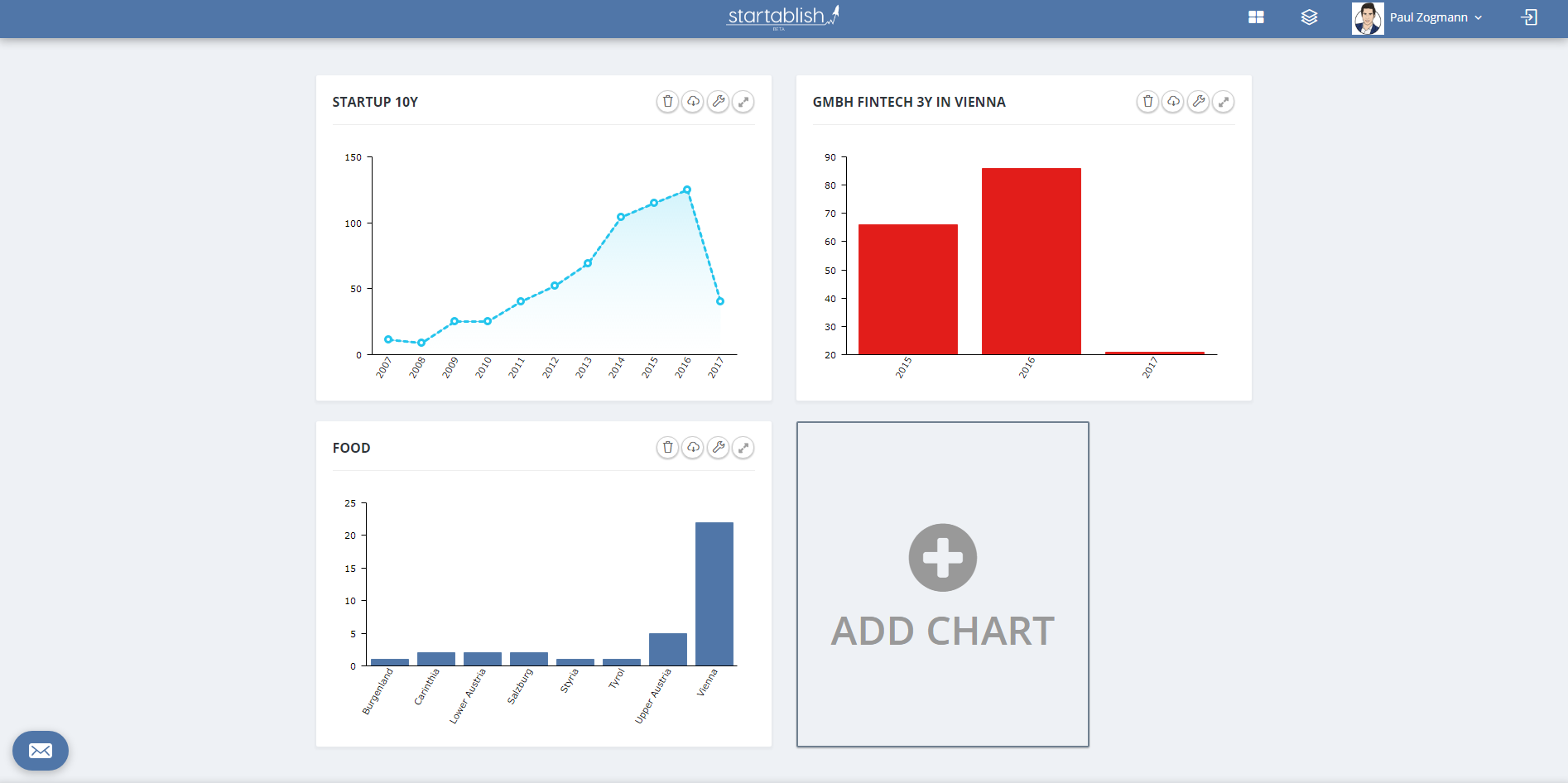Open settings wrench for Startup 10Y chart
The height and width of the screenshot is (783, 1568).
719,102
